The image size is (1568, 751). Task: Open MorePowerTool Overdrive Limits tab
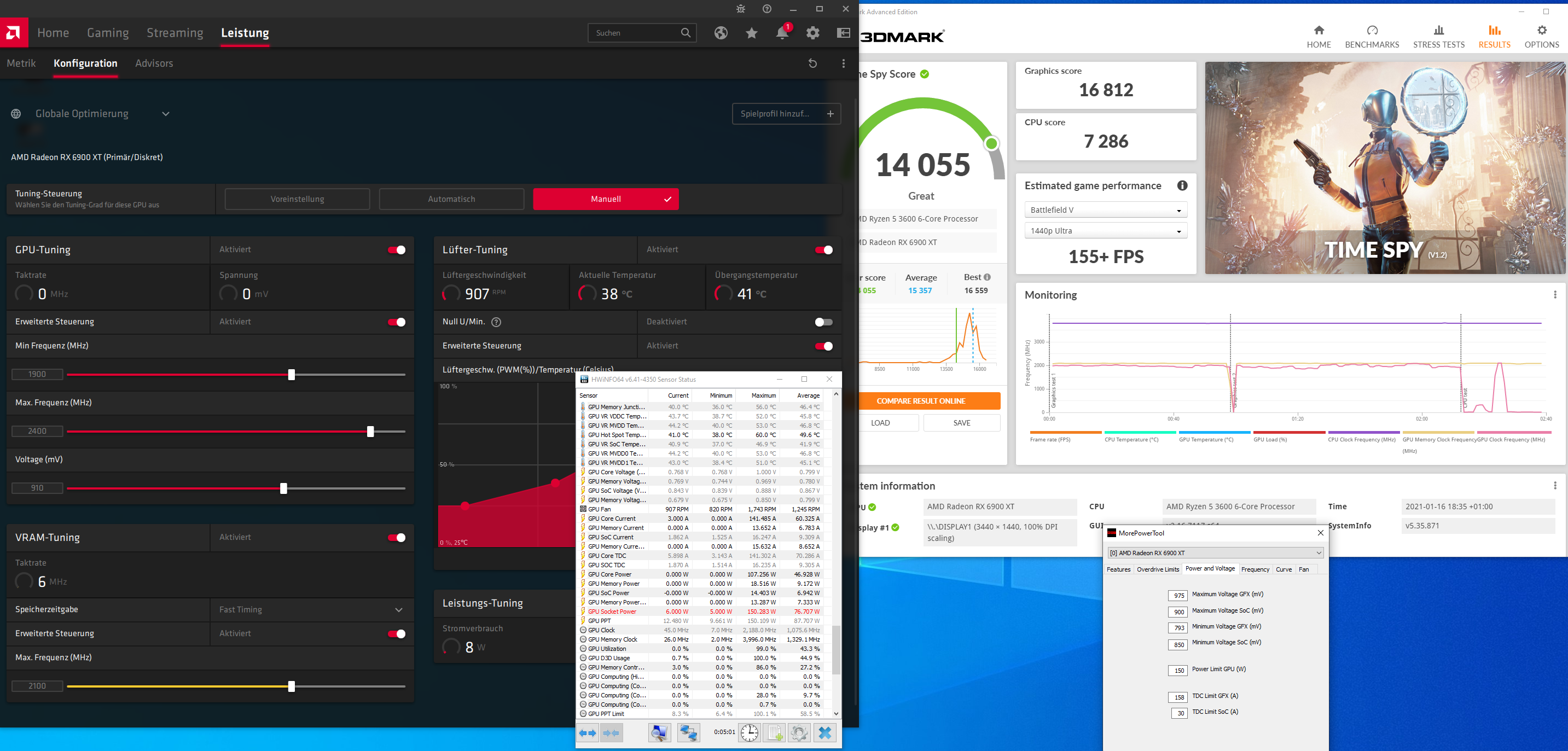1158,569
